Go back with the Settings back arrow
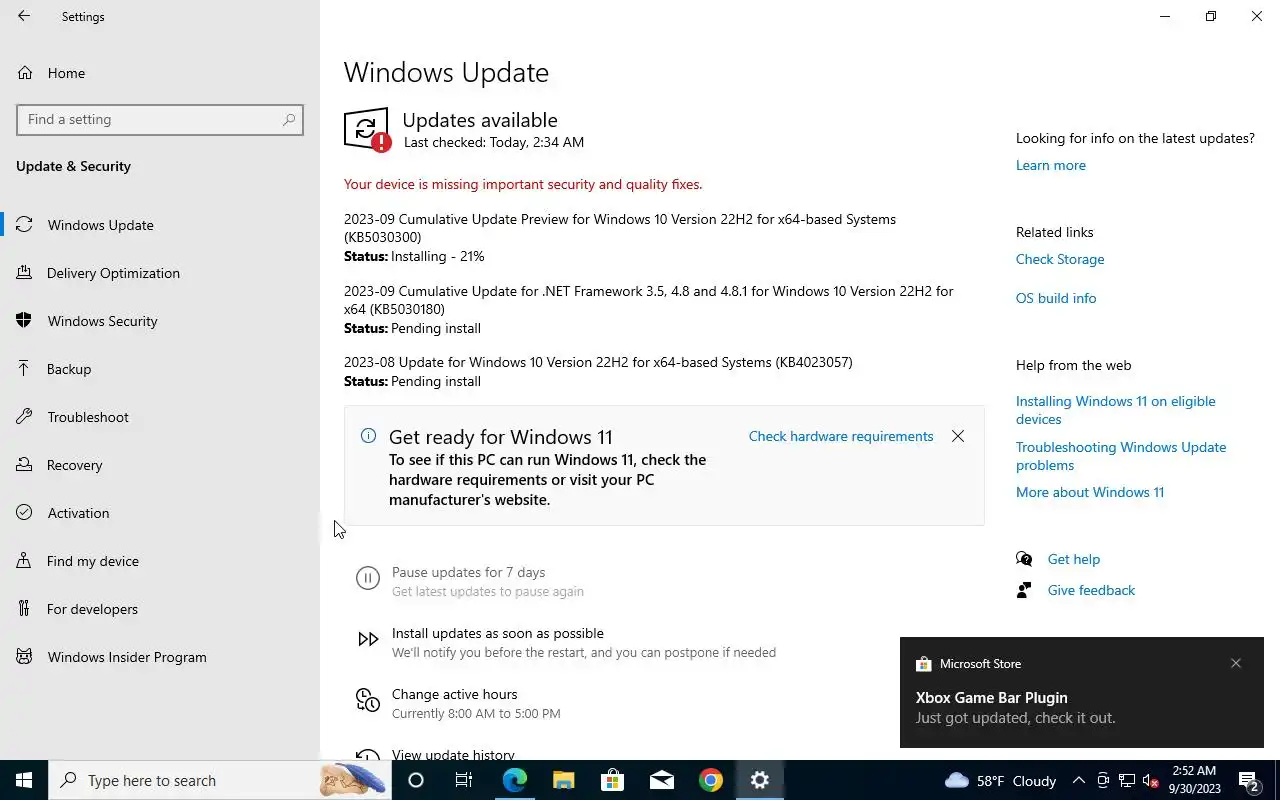Screen dimensions: 1280x800 tap(24, 16)
